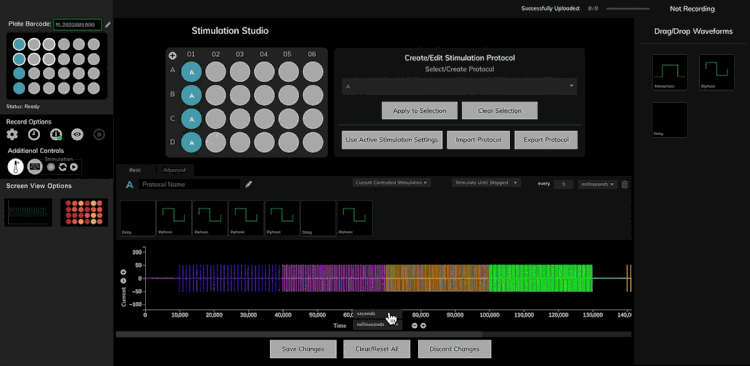
Task: Choose milliseconds in Time unit menu
Action: pos(377,324)
